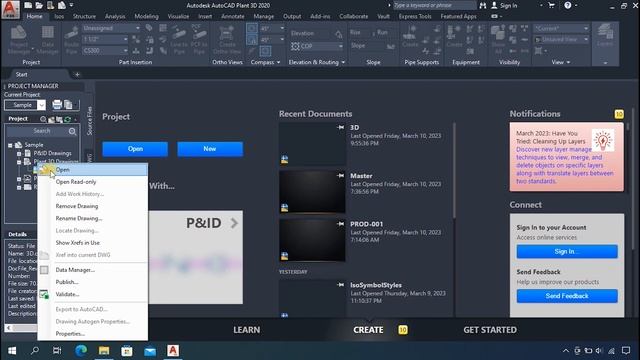The image size is (640, 360).
Task: Toggle the top compass snap button
Action: pyautogui.click(x=252, y=28)
